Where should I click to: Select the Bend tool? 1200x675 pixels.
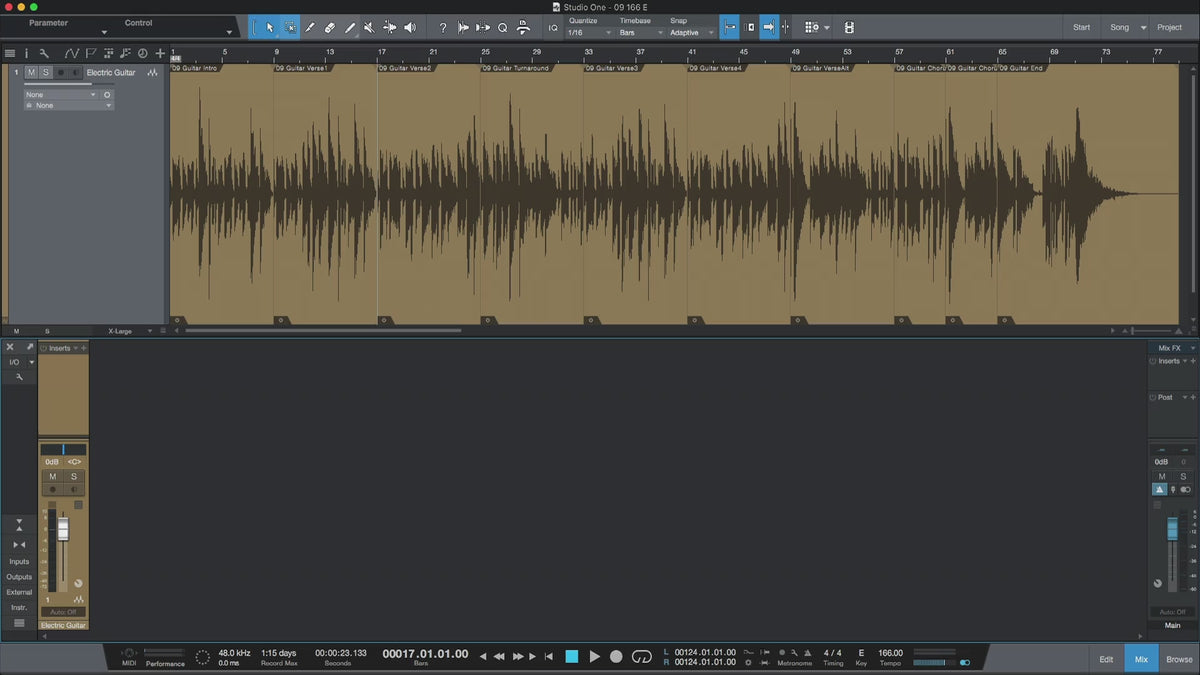pyautogui.click(x=389, y=28)
